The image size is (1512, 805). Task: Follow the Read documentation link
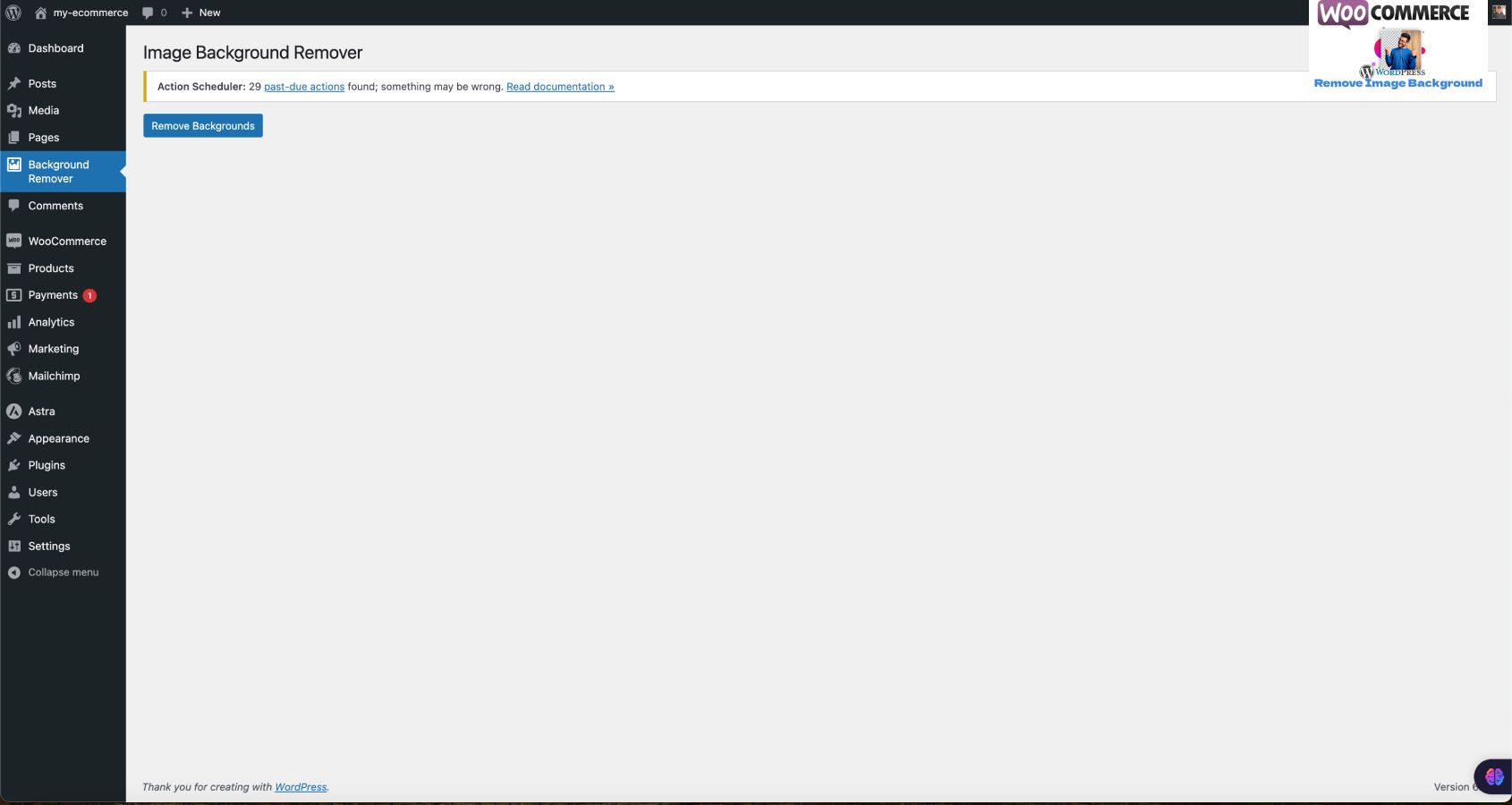click(x=560, y=87)
